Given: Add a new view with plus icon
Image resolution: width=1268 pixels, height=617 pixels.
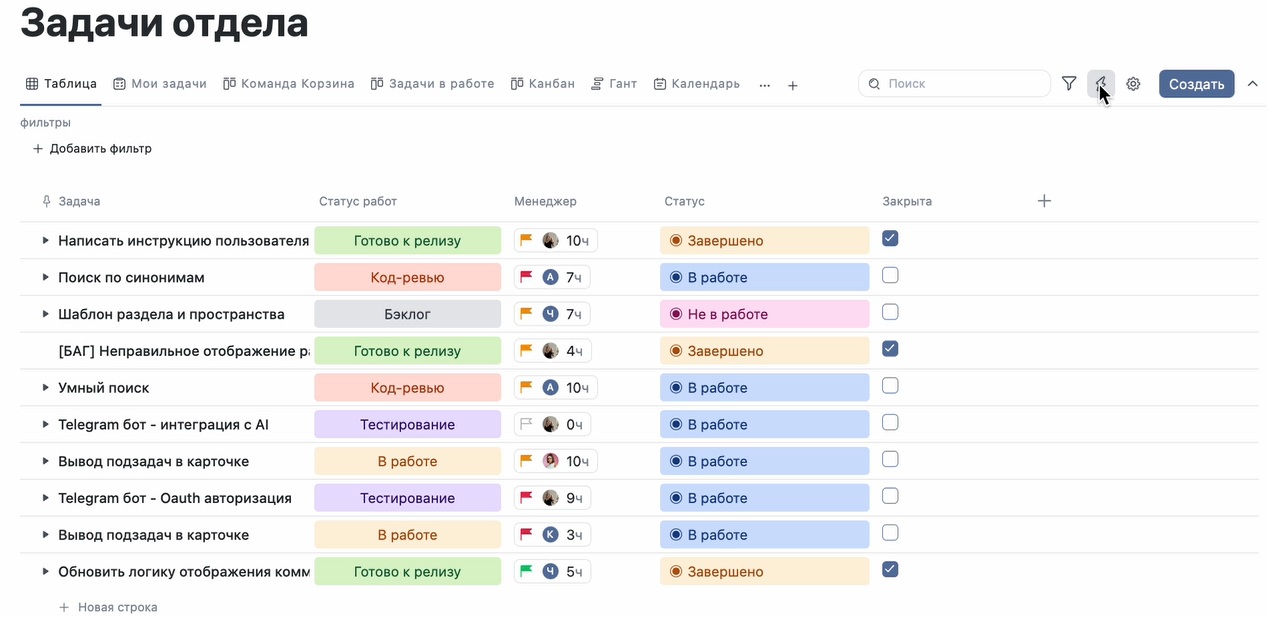Looking at the screenshot, I should (792, 86).
